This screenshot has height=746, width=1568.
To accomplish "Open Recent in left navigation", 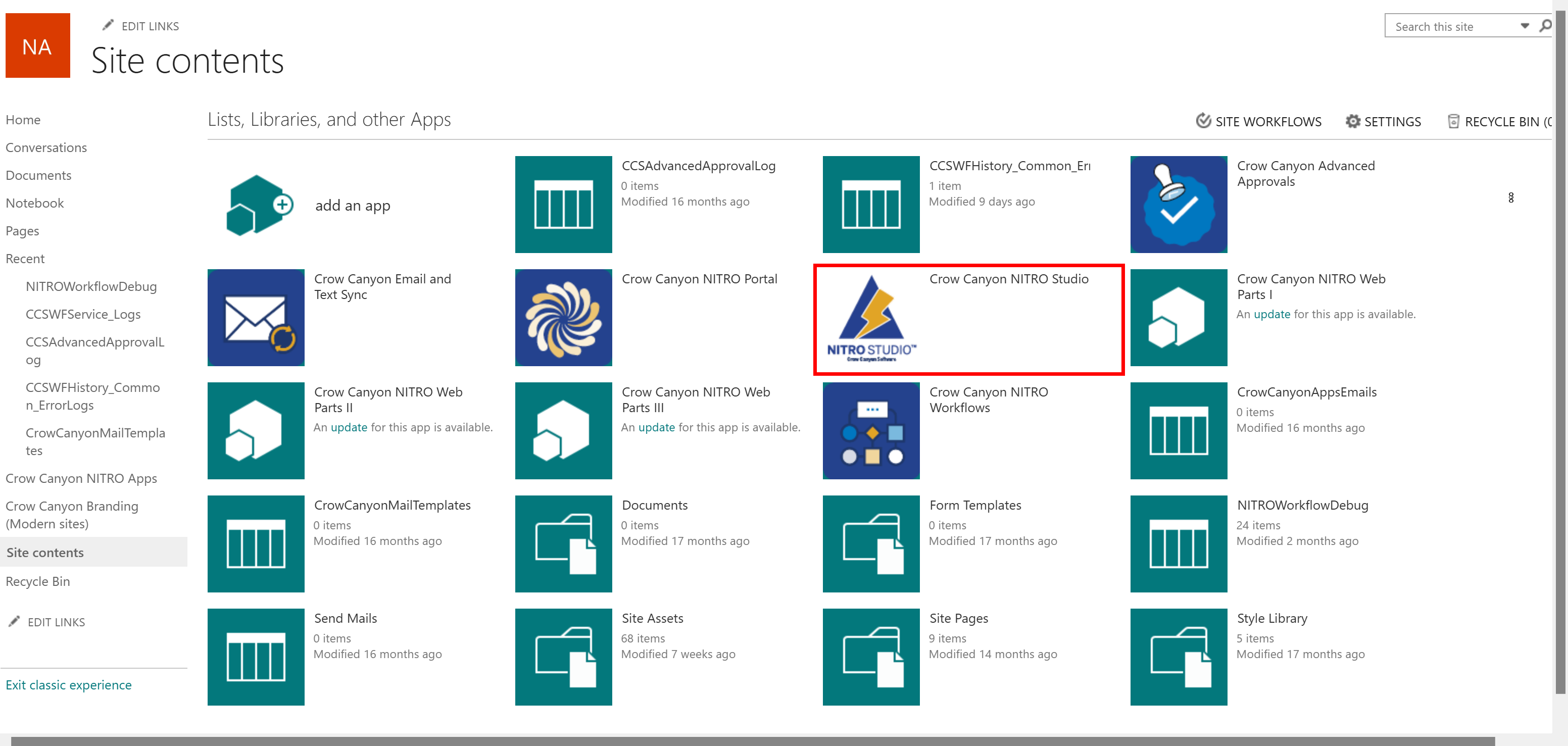I will point(25,259).
